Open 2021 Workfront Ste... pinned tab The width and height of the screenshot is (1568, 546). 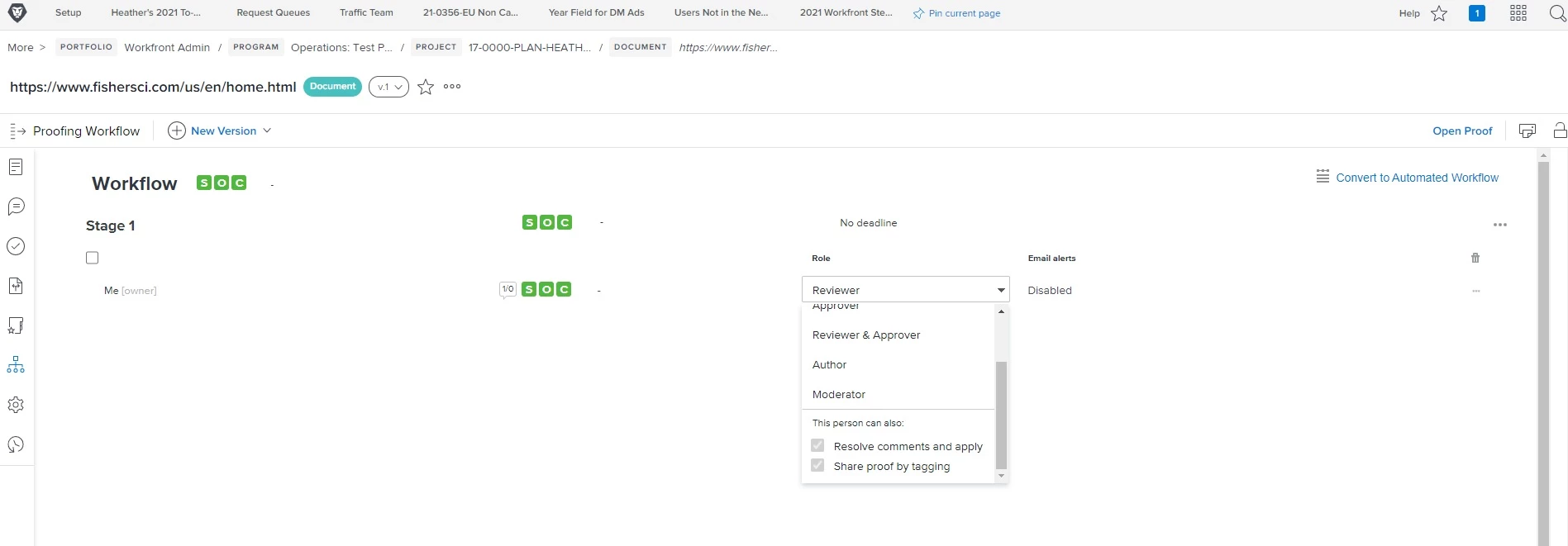pyautogui.click(x=846, y=12)
